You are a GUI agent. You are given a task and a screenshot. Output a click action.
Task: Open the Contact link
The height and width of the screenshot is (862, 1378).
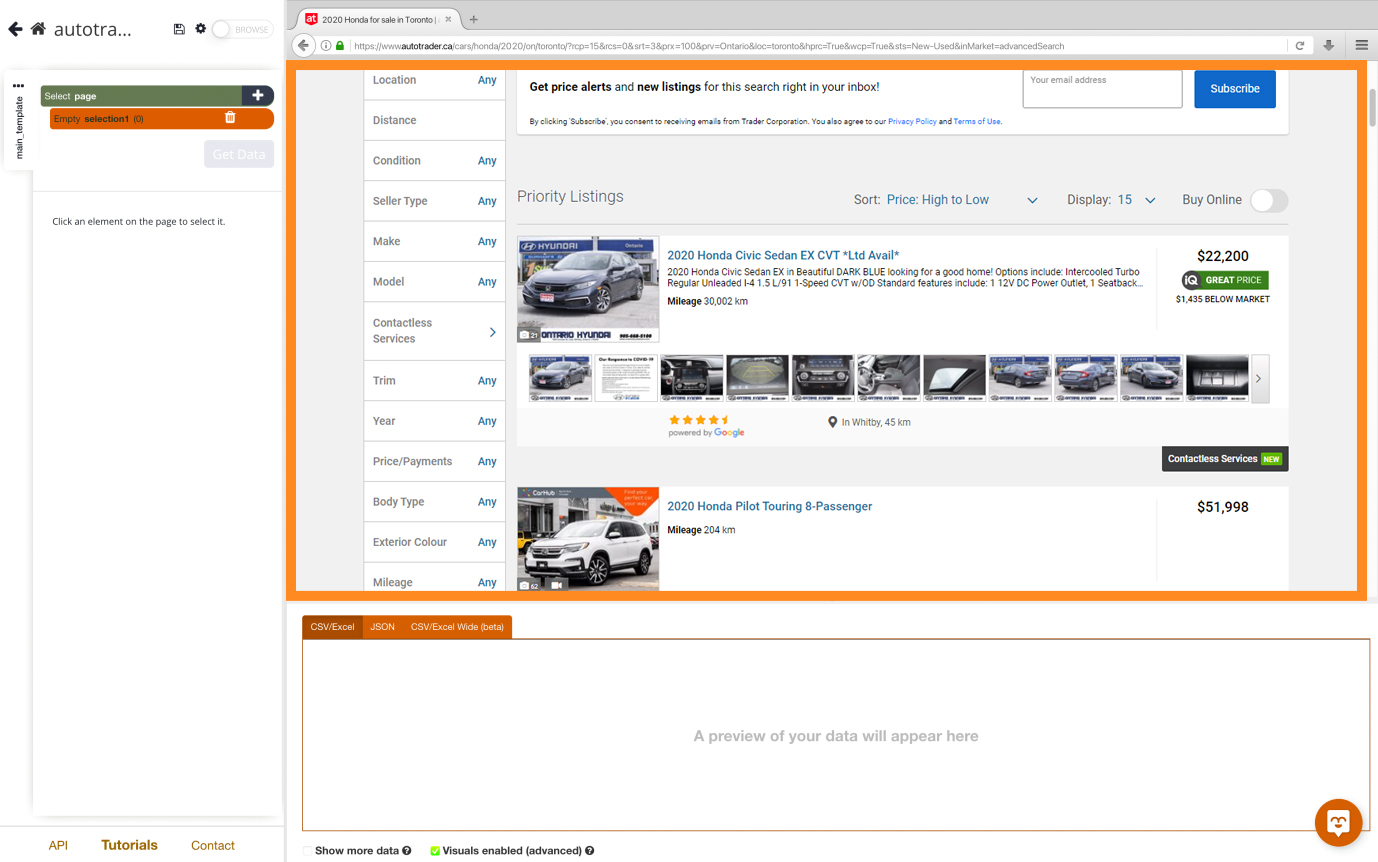pyautogui.click(x=213, y=845)
